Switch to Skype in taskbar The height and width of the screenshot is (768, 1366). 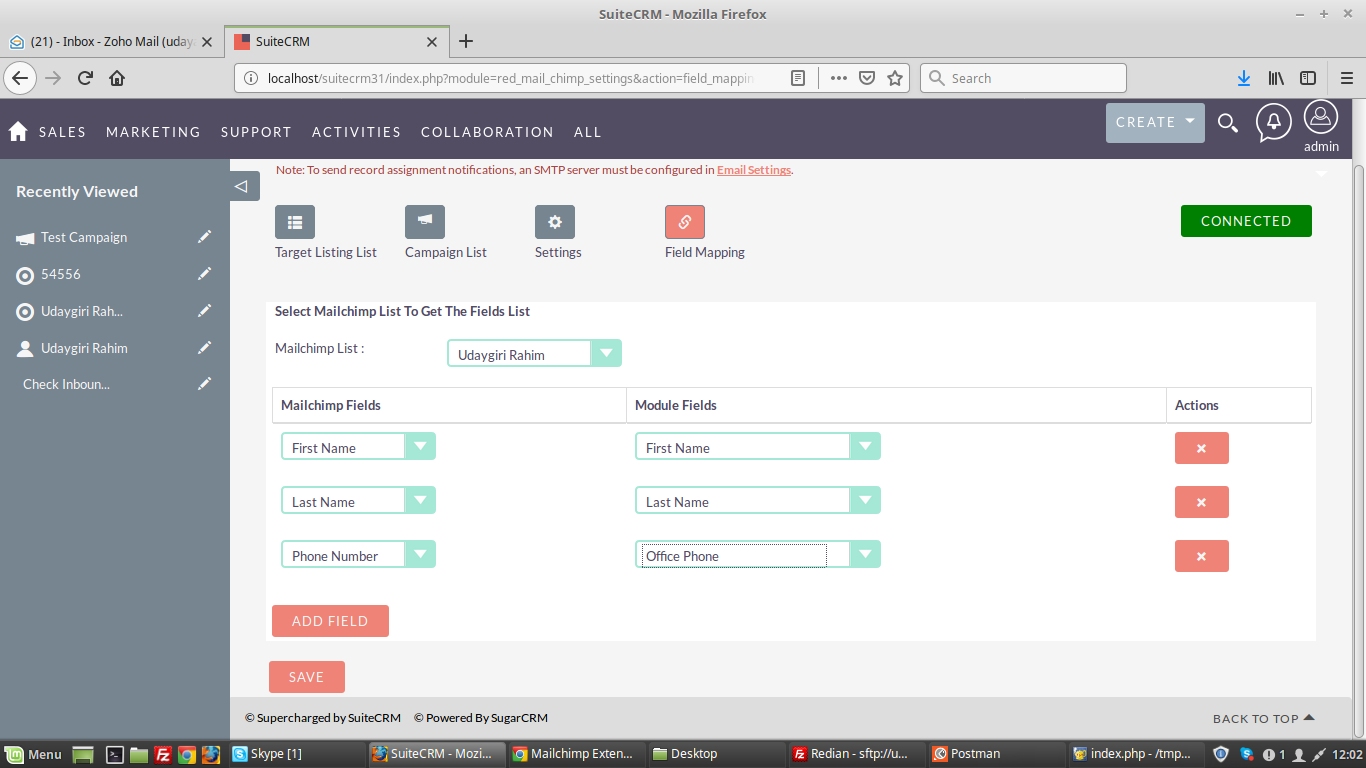coord(296,754)
